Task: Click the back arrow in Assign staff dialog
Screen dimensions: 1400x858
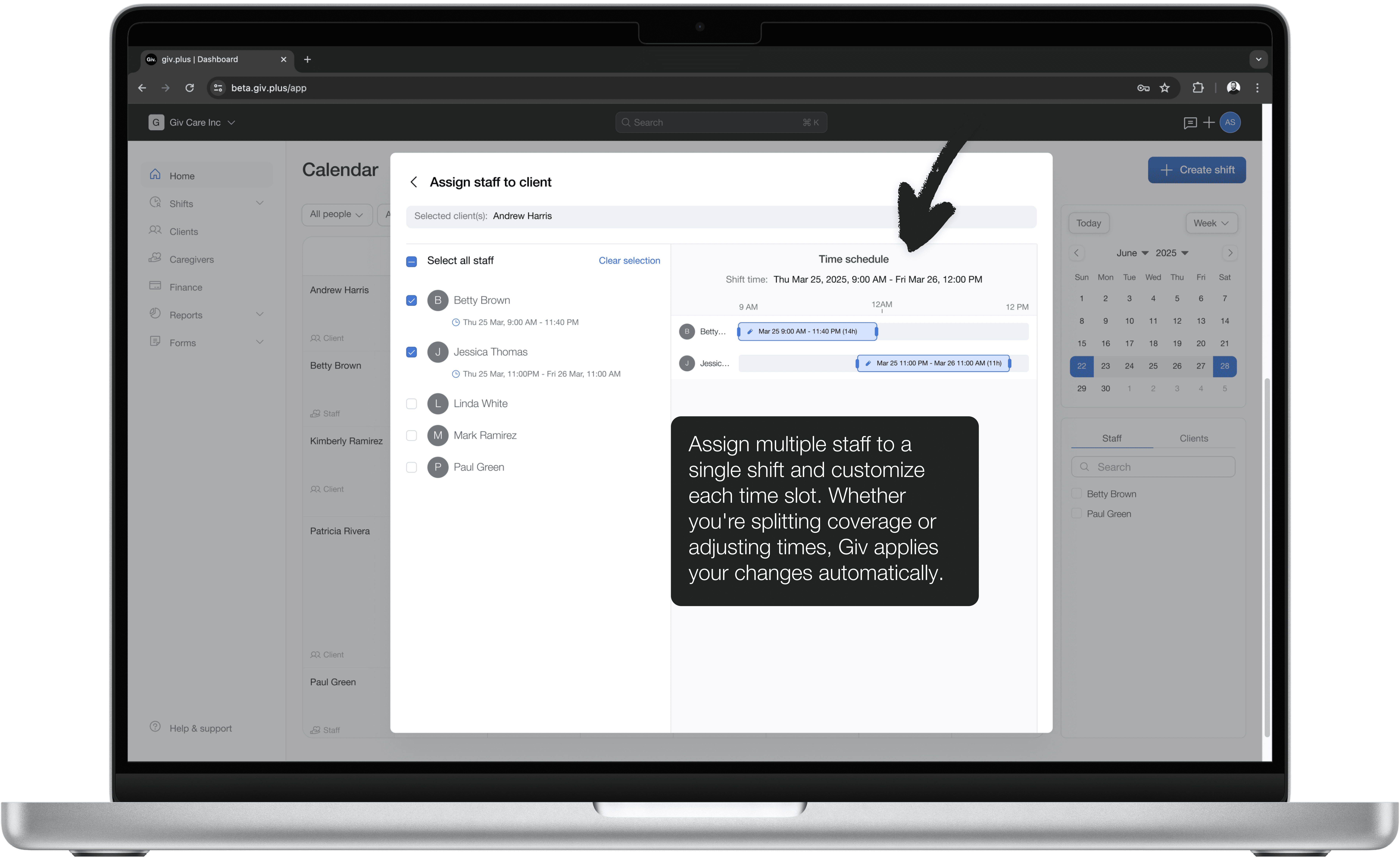Action: click(x=414, y=182)
